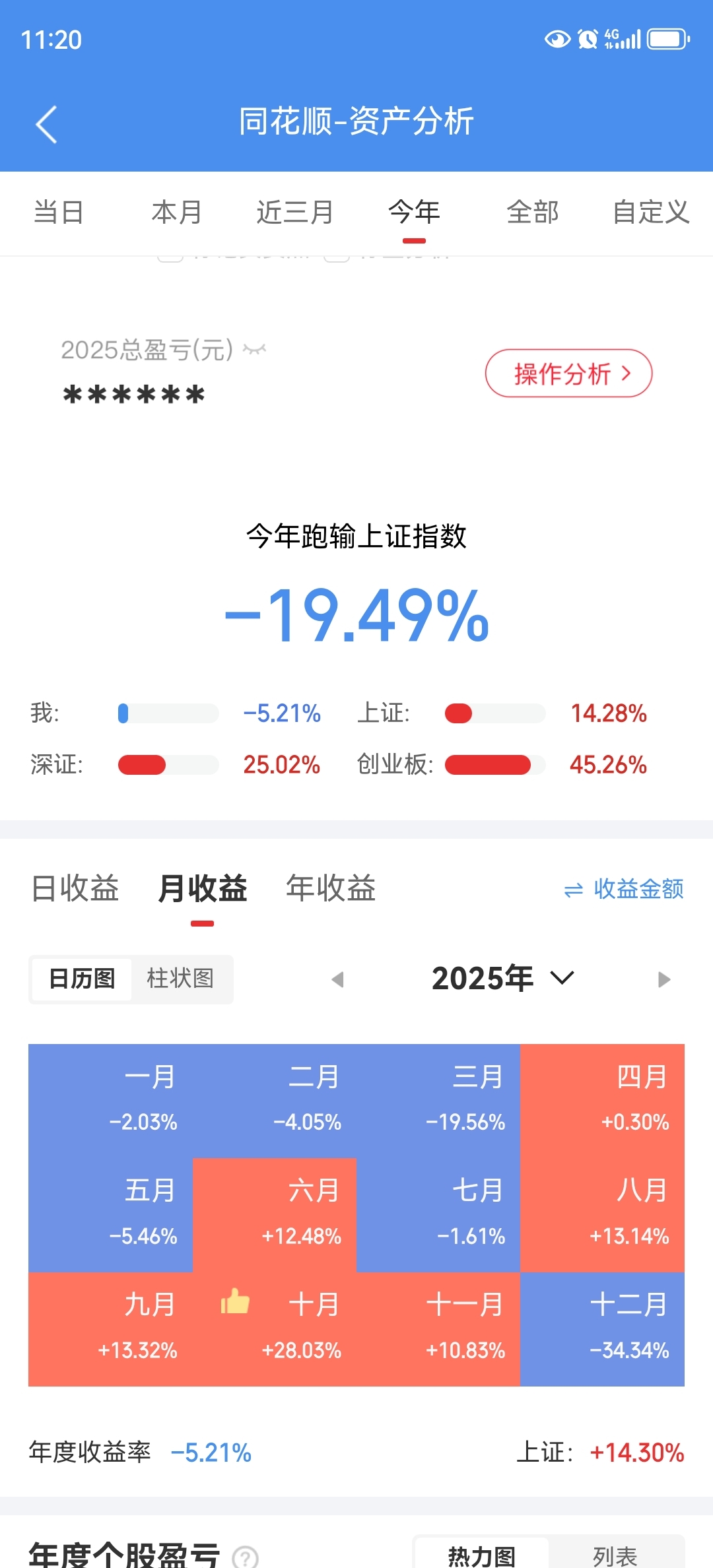Toggle the hidden profit eye icon
The width and height of the screenshot is (713, 1568).
click(x=254, y=349)
